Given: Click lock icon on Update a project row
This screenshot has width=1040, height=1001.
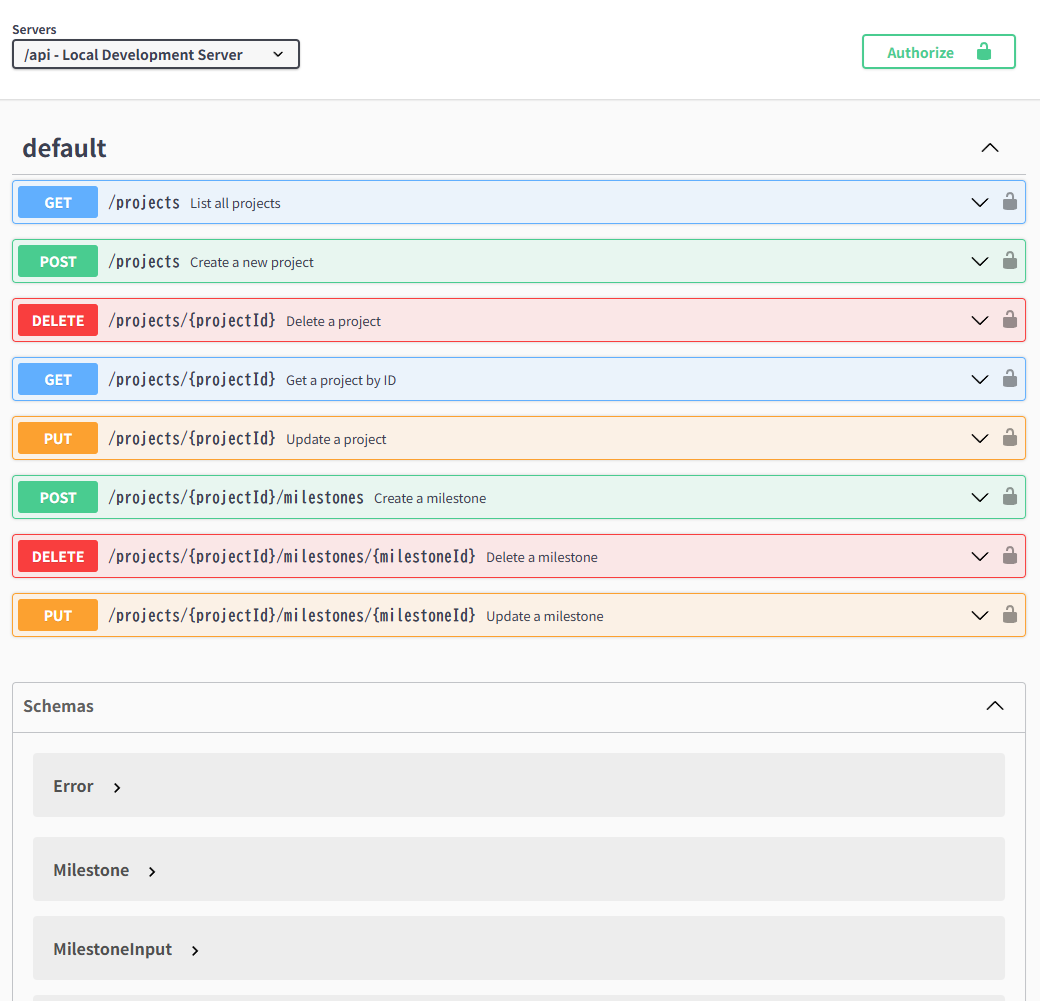Looking at the screenshot, I should tap(1010, 438).
